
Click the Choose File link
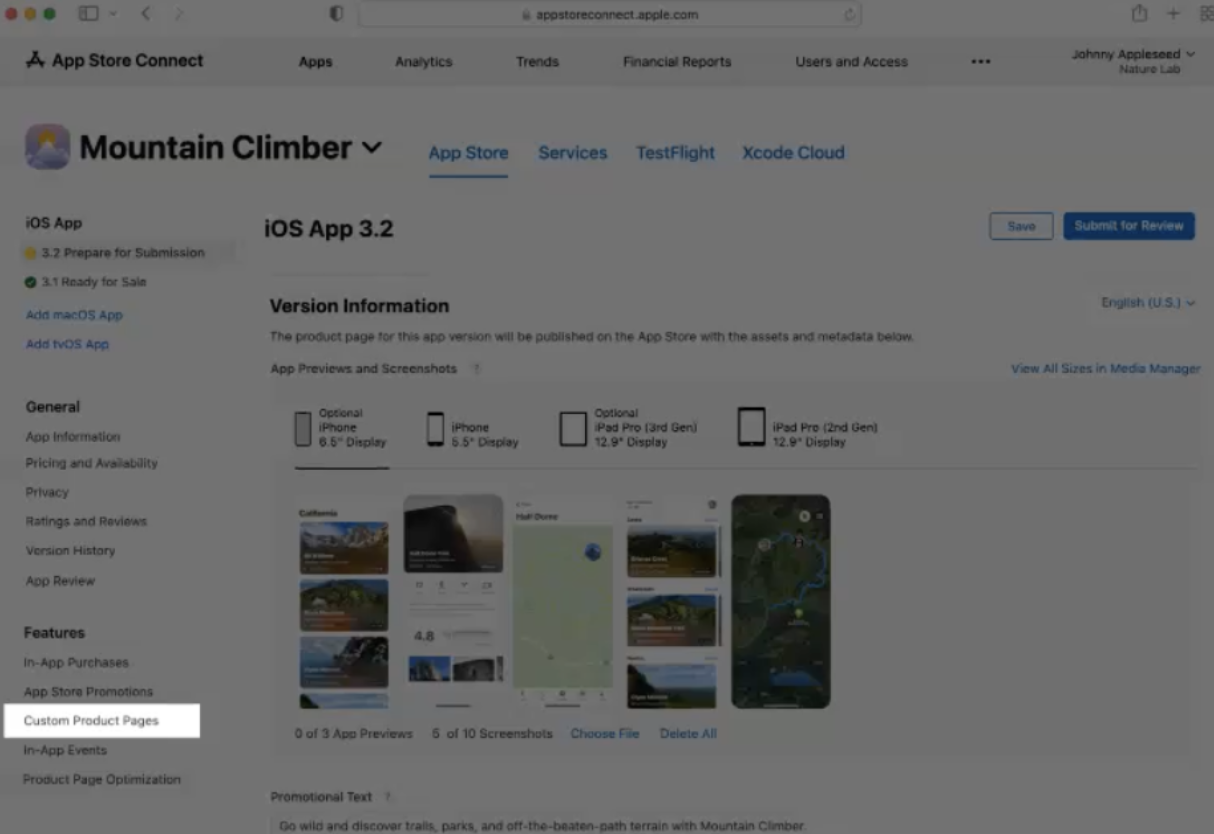pyautogui.click(x=605, y=734)
